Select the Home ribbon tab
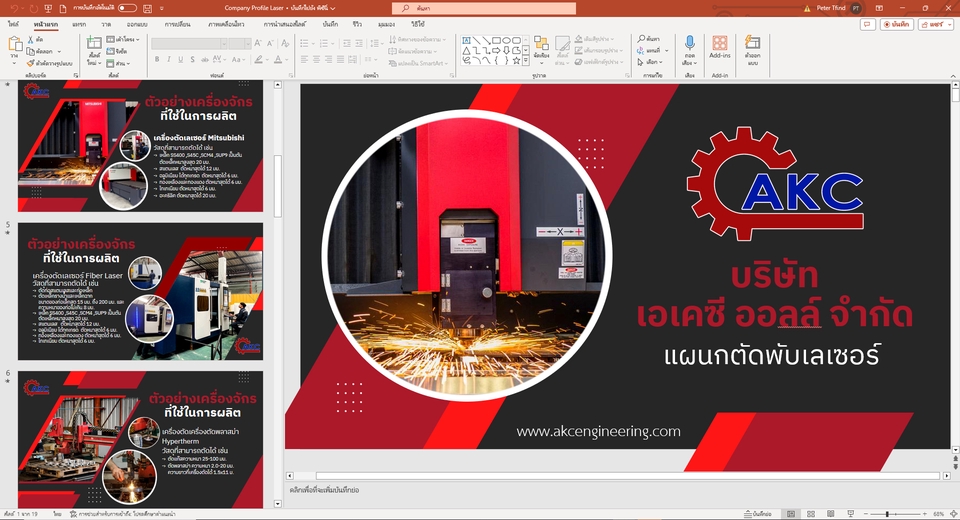This screenshot has width=960, height=520. click(46, 24)
